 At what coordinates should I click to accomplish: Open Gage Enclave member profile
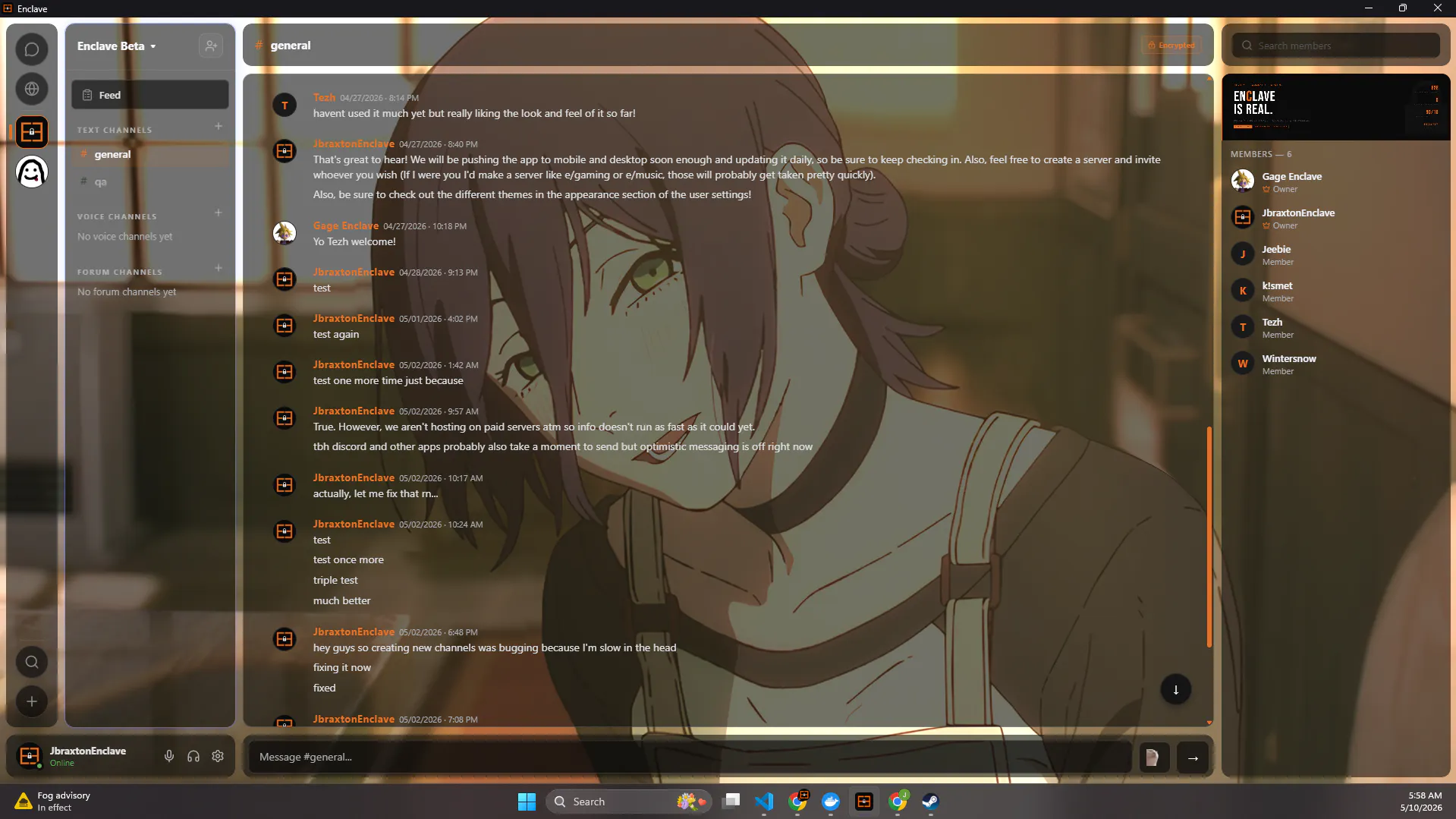click(1336, 181)
